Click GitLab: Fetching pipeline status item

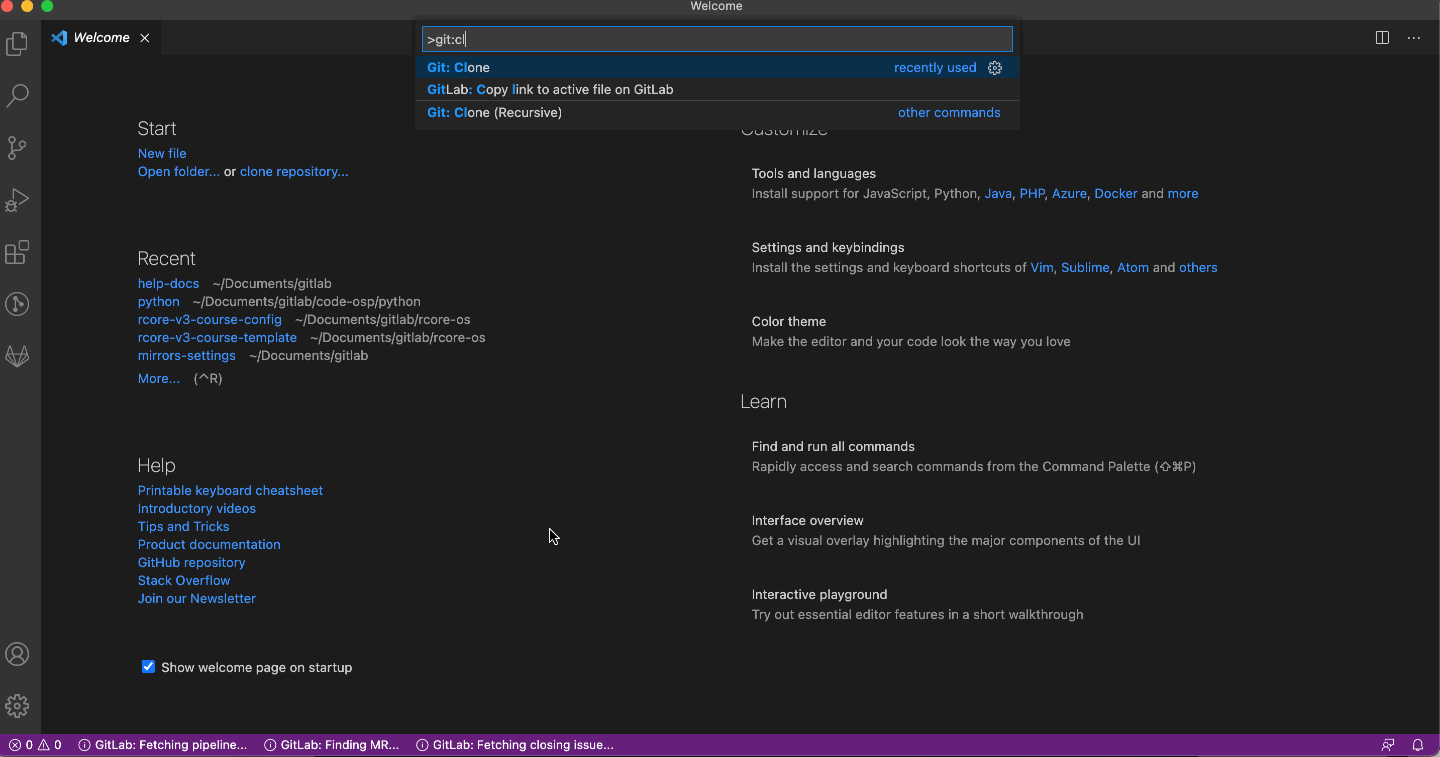coord(163,745)
